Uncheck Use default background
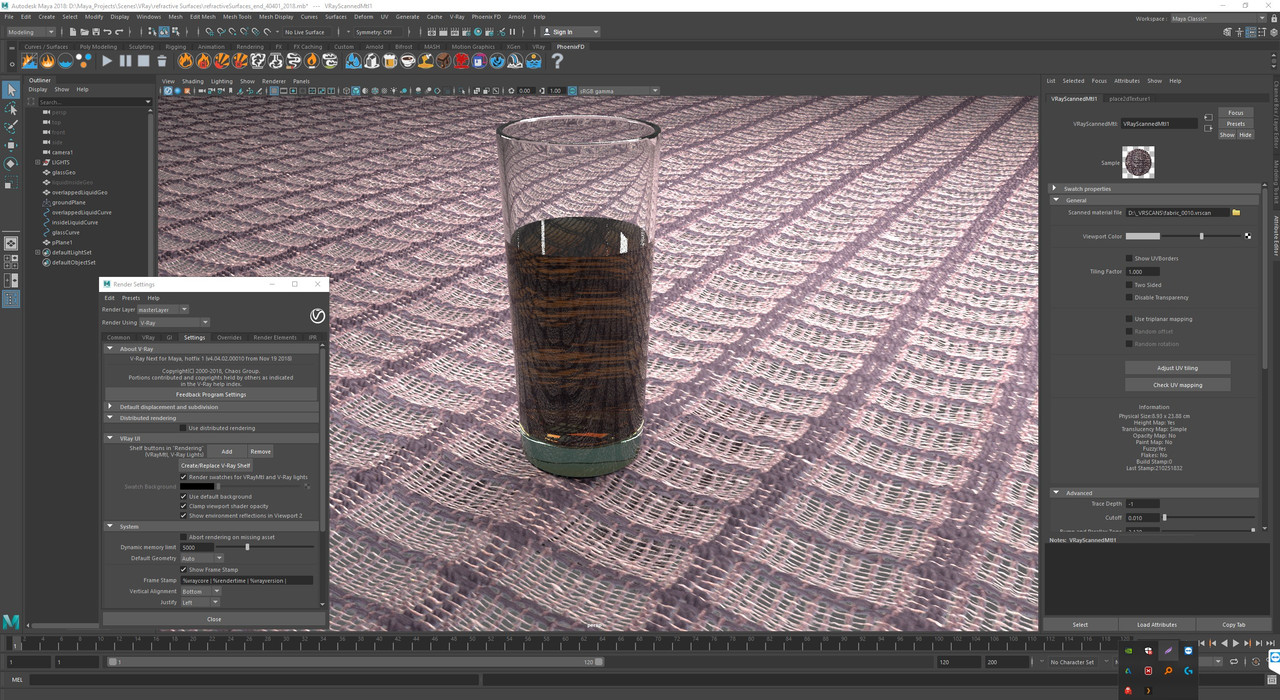This screenshot has height=700, width=1280. click(x=183, y=496)
